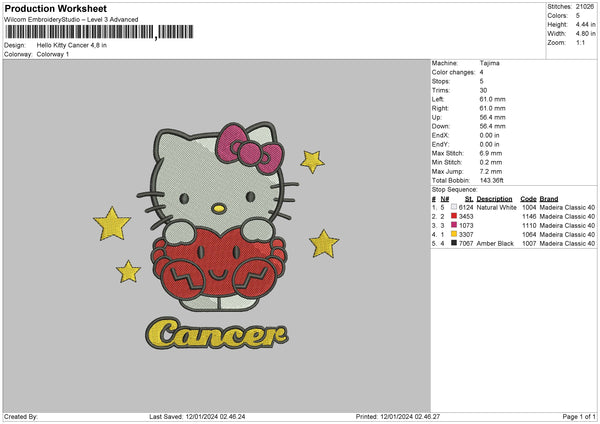
Task: Click the Up value 56.4 mm
Action: [x=492, y=117]
